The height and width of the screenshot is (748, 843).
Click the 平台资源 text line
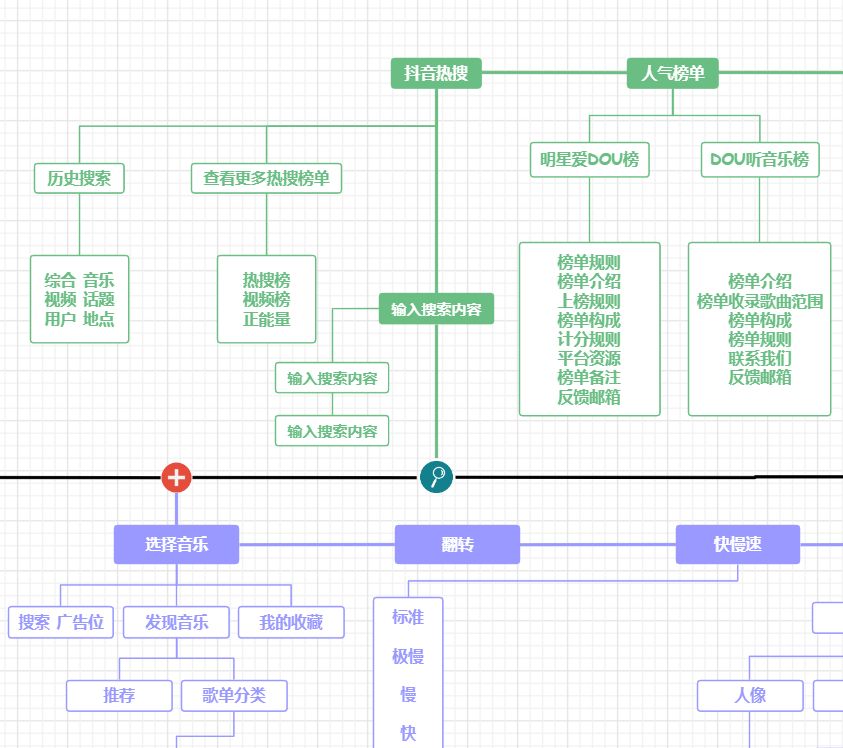(x=589, y=358)
